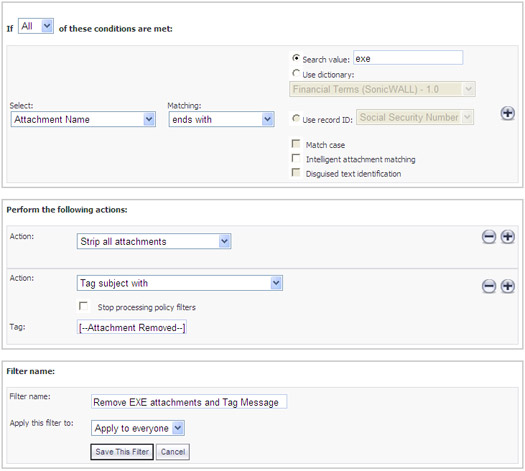Select the Search value radio button

coord(296,58)
